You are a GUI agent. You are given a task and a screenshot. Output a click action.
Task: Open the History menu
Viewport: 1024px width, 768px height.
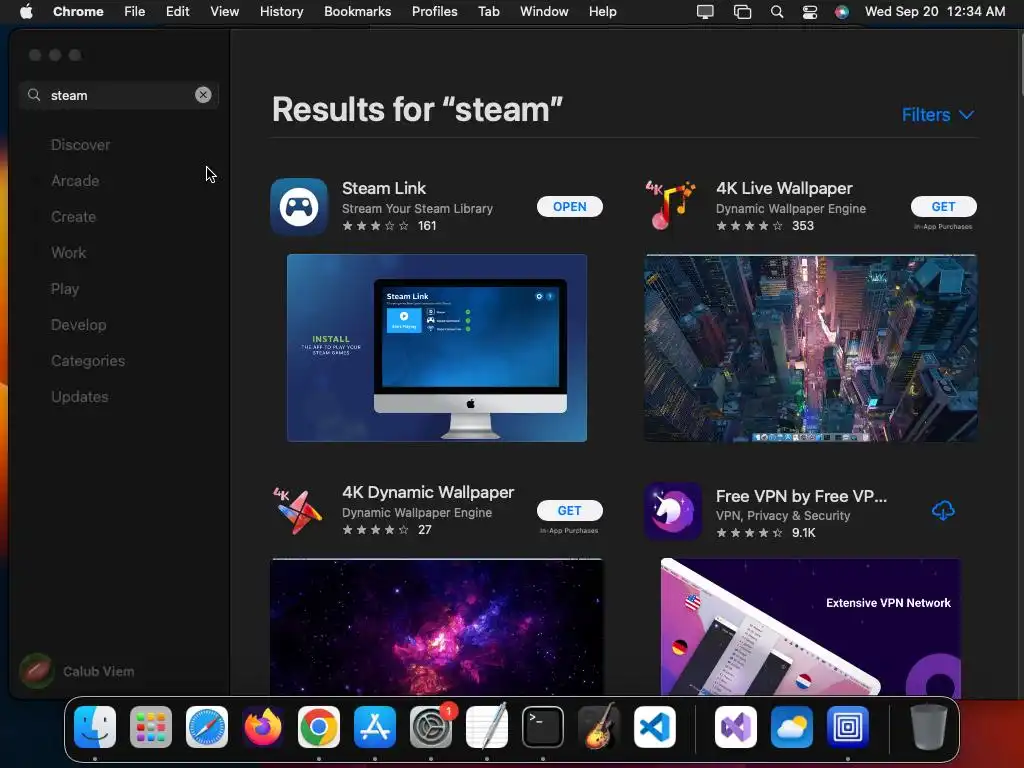pos(281,12)
